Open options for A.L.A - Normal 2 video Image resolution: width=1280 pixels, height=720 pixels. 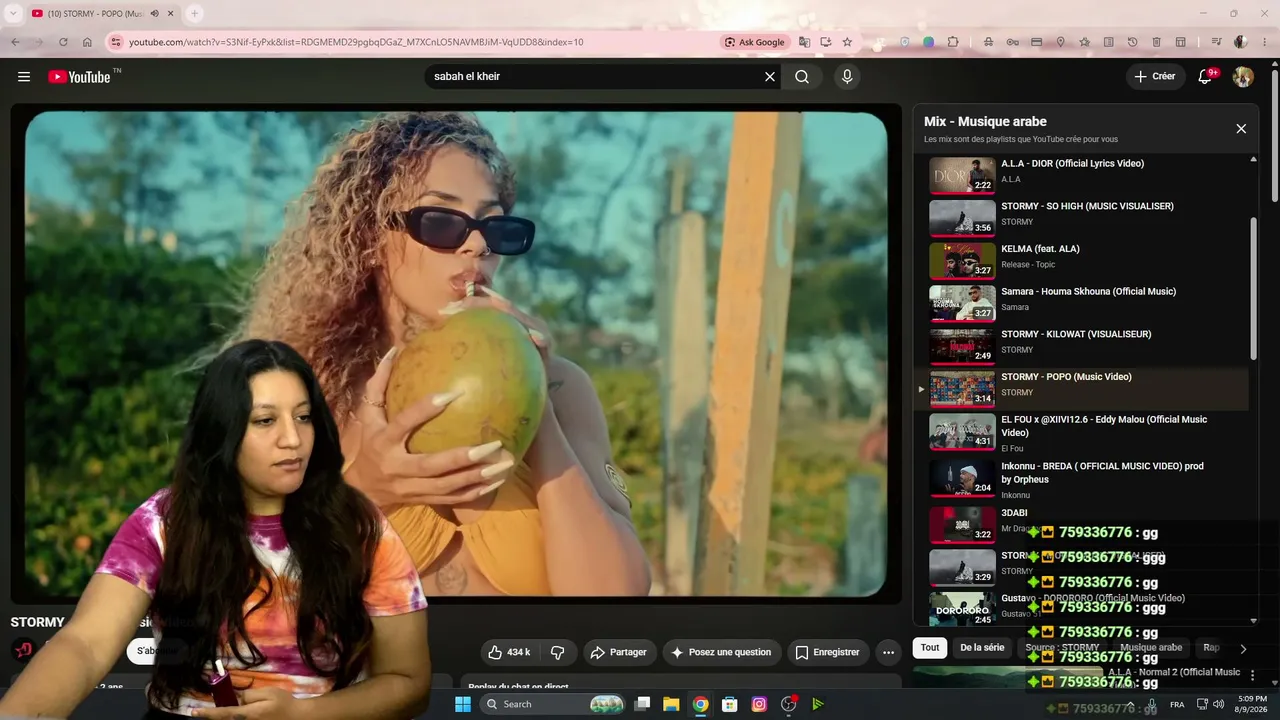click(1252, 676)
